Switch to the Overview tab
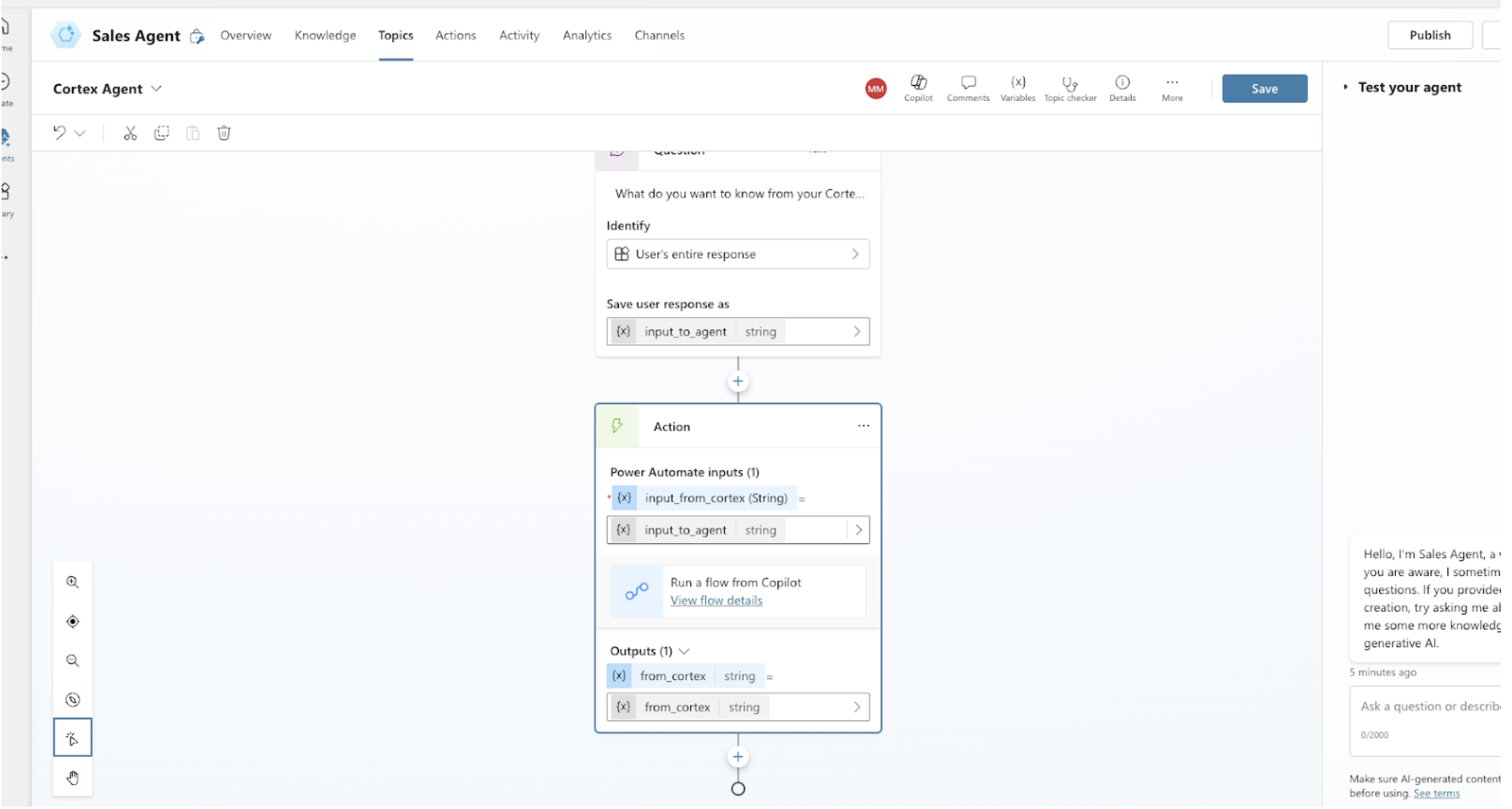1512x809 pixels. (x=246, y=35)
